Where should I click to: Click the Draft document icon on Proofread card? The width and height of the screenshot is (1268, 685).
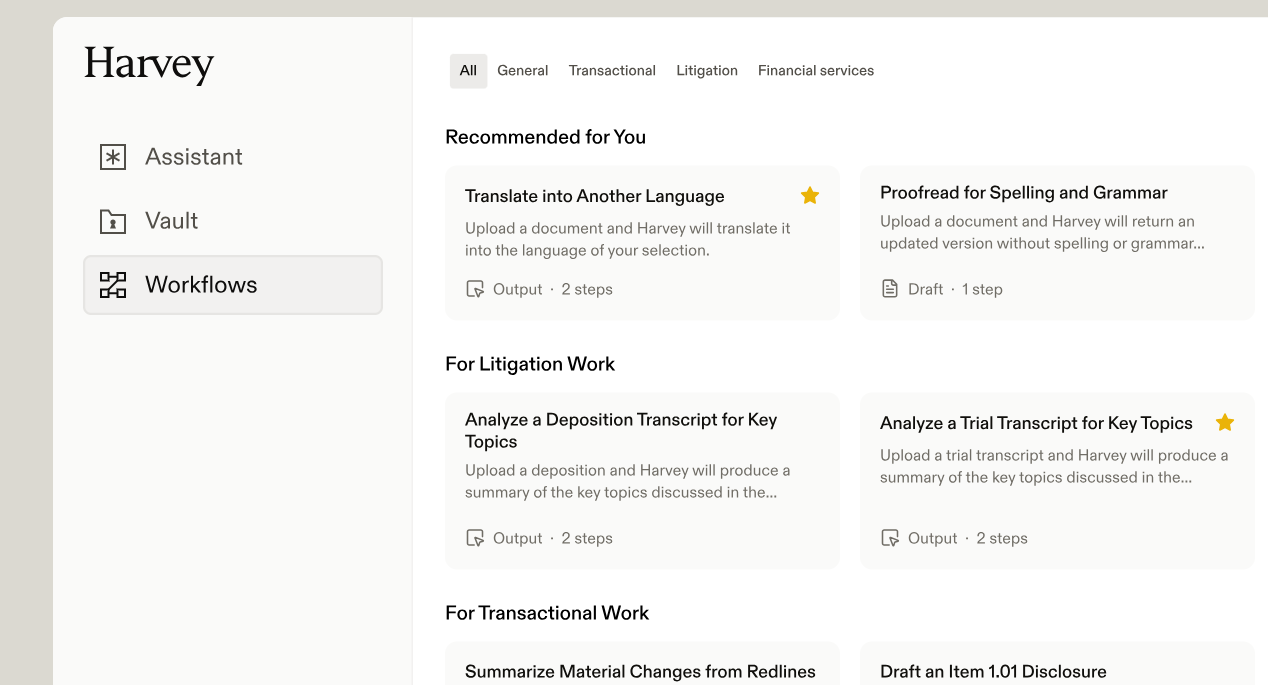890,289
